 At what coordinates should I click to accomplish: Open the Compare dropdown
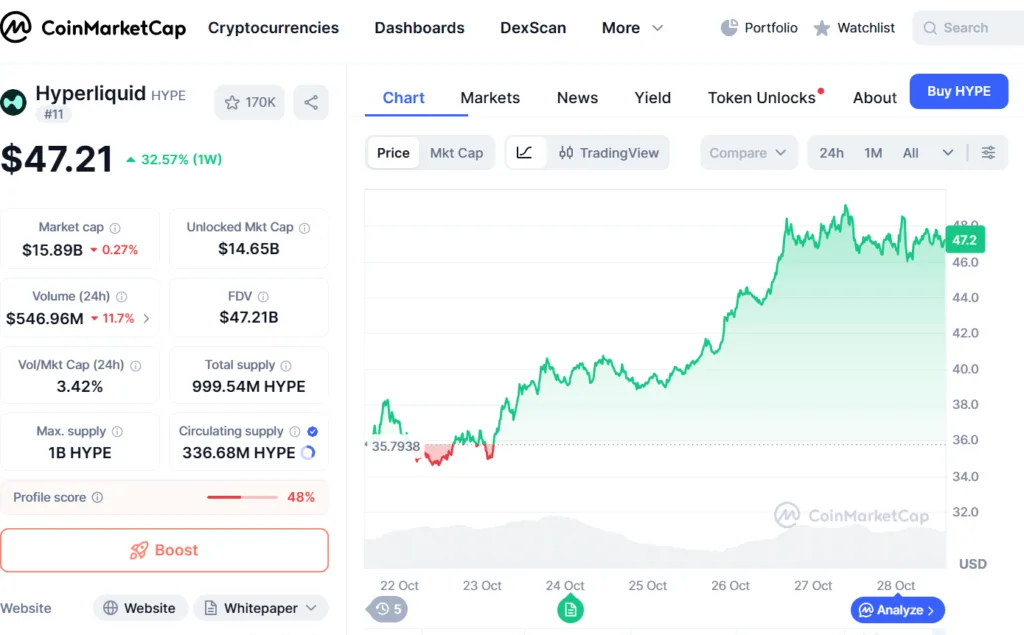click(x=748, y=153)
